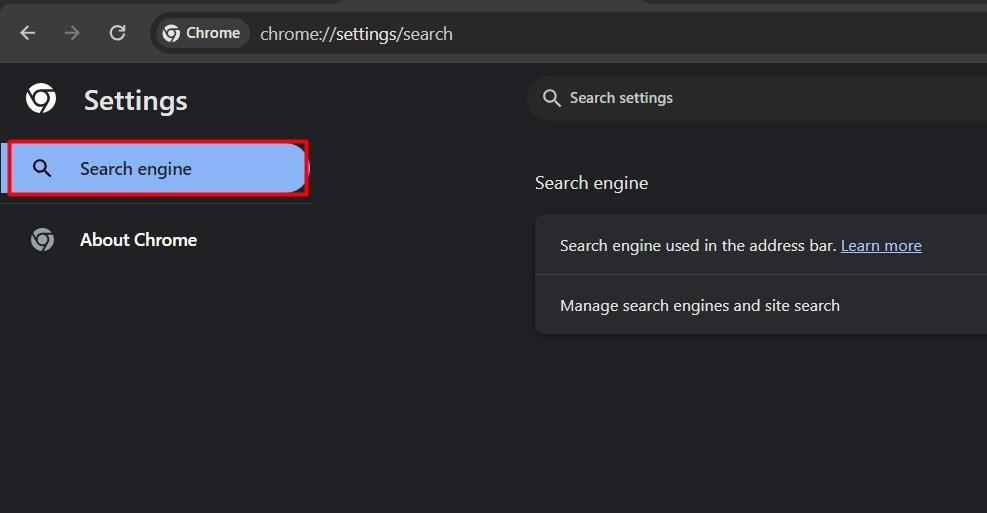Click magnifier icon in Search engine sidebar item

[x=42, y=168]
